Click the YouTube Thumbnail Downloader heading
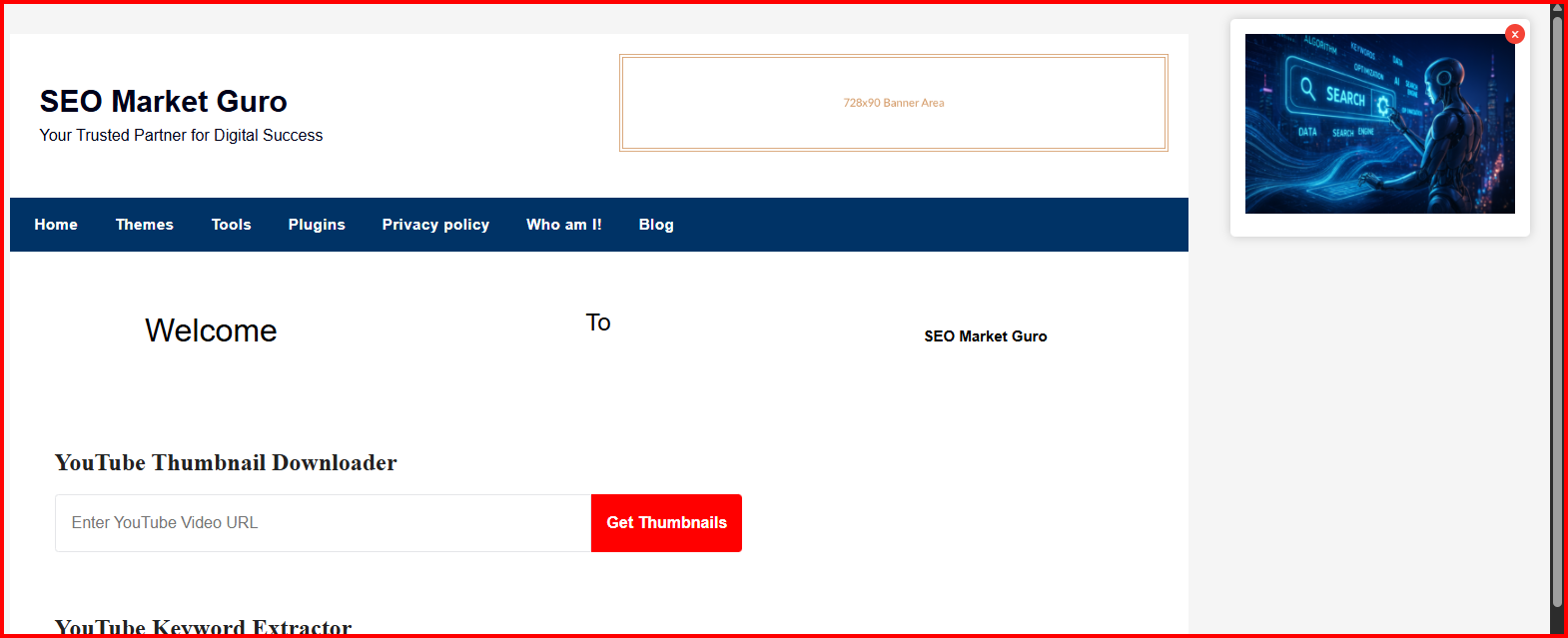1568x638 pixels. click(226, 462)
